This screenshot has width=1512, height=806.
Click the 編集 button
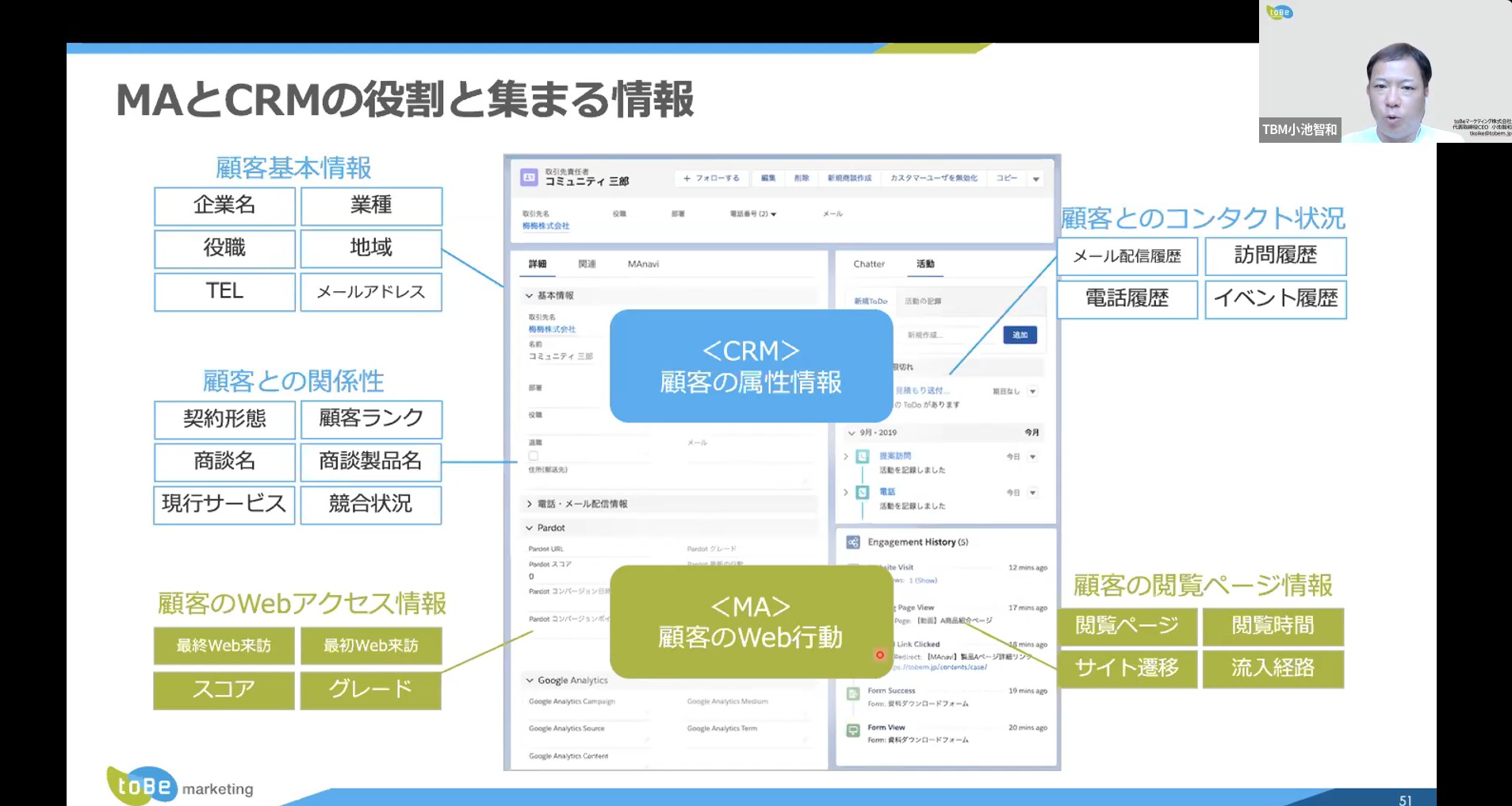point(768,178)
